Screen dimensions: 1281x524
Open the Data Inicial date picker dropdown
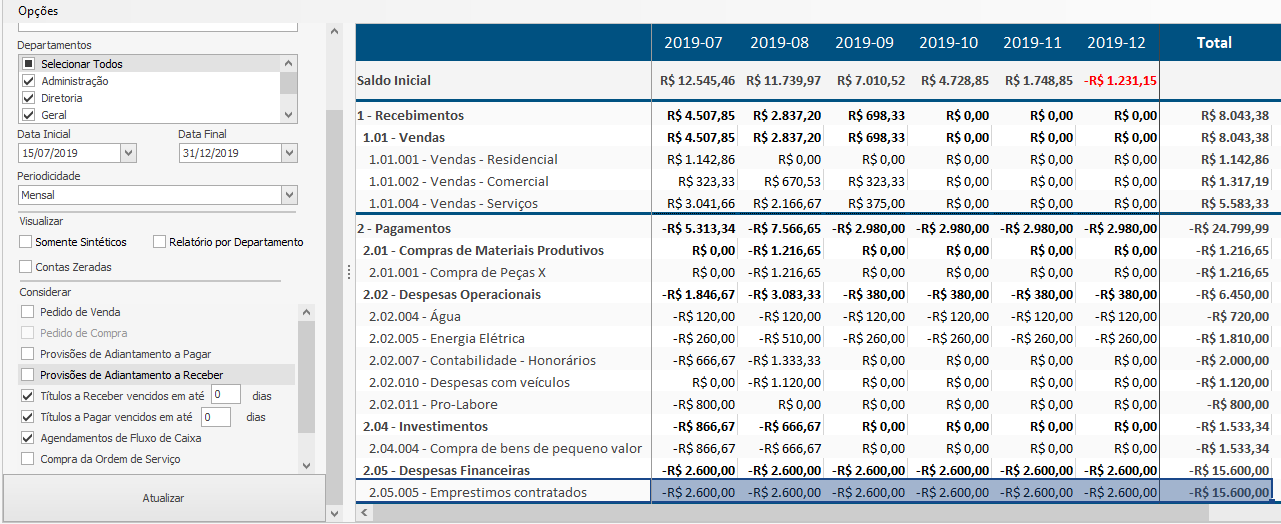(x=128, y=153)
